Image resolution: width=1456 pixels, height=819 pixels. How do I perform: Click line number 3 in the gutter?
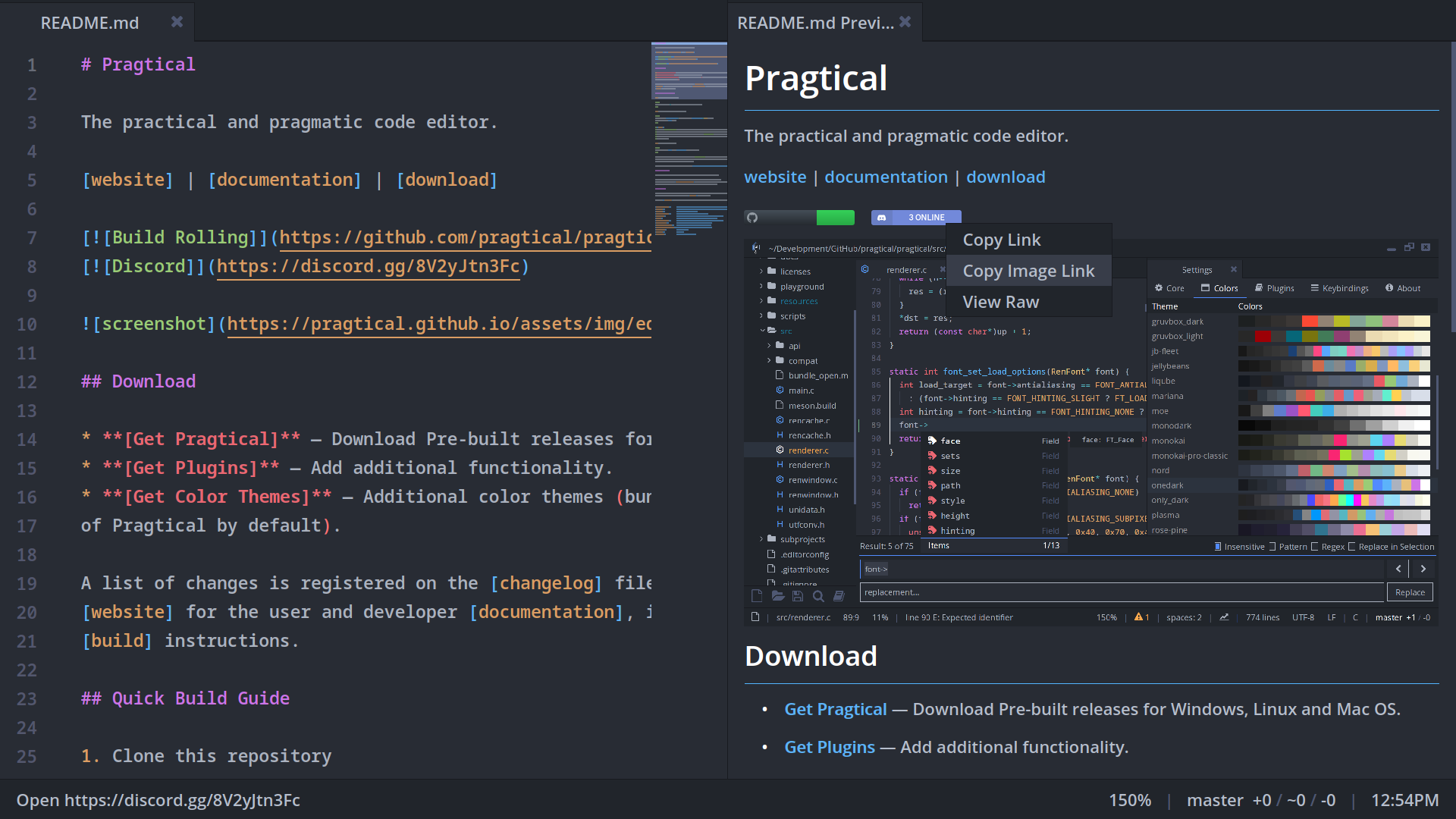click(x=32, y=122)
